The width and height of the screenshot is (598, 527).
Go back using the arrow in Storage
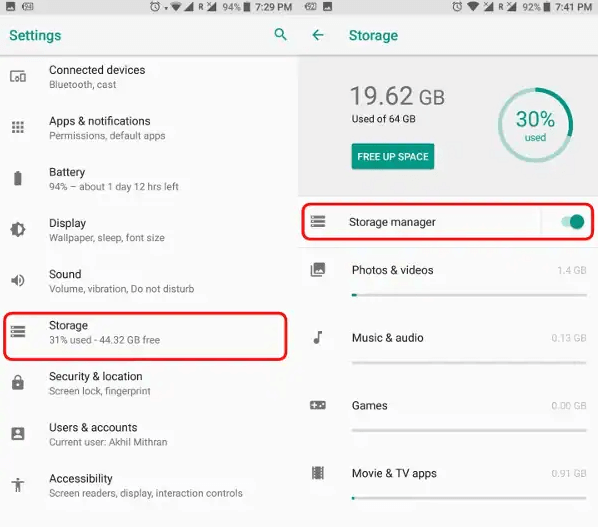318,35
